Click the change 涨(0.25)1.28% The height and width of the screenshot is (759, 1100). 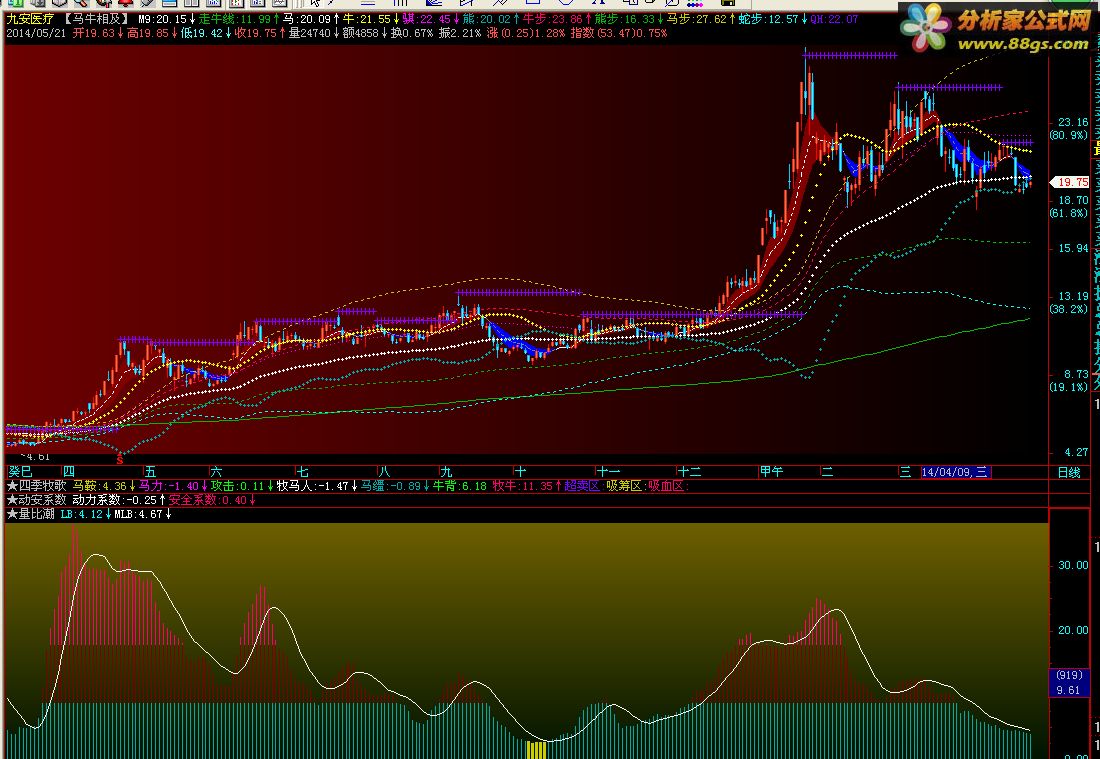tap(526, 33)
